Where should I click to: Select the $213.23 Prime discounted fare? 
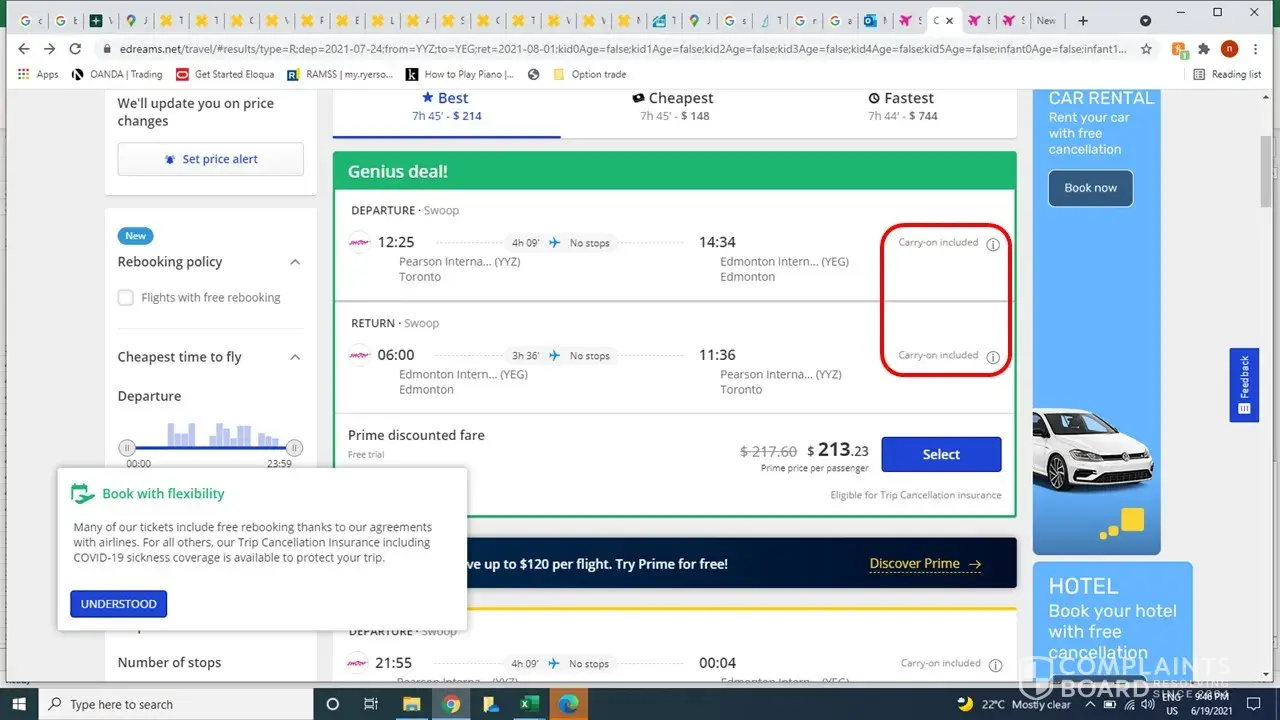[940, 454]
